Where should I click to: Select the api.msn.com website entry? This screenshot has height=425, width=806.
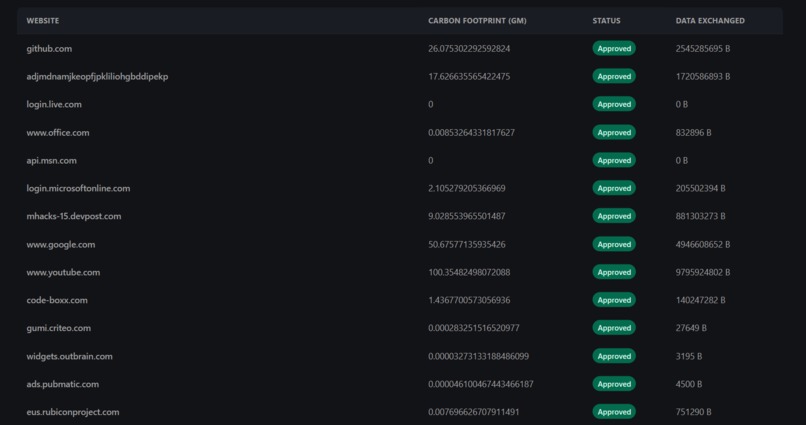point(51,160)
